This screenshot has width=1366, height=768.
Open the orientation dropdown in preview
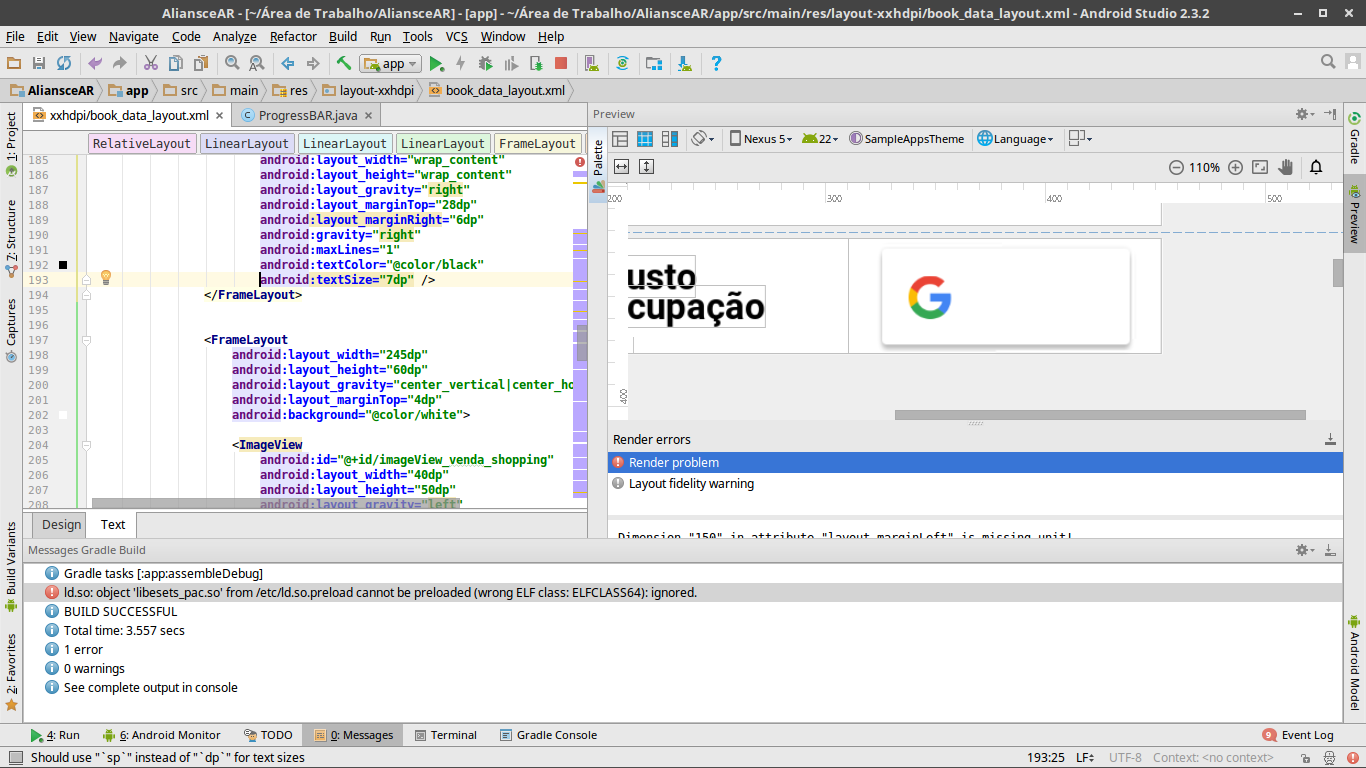click(703, 139)
